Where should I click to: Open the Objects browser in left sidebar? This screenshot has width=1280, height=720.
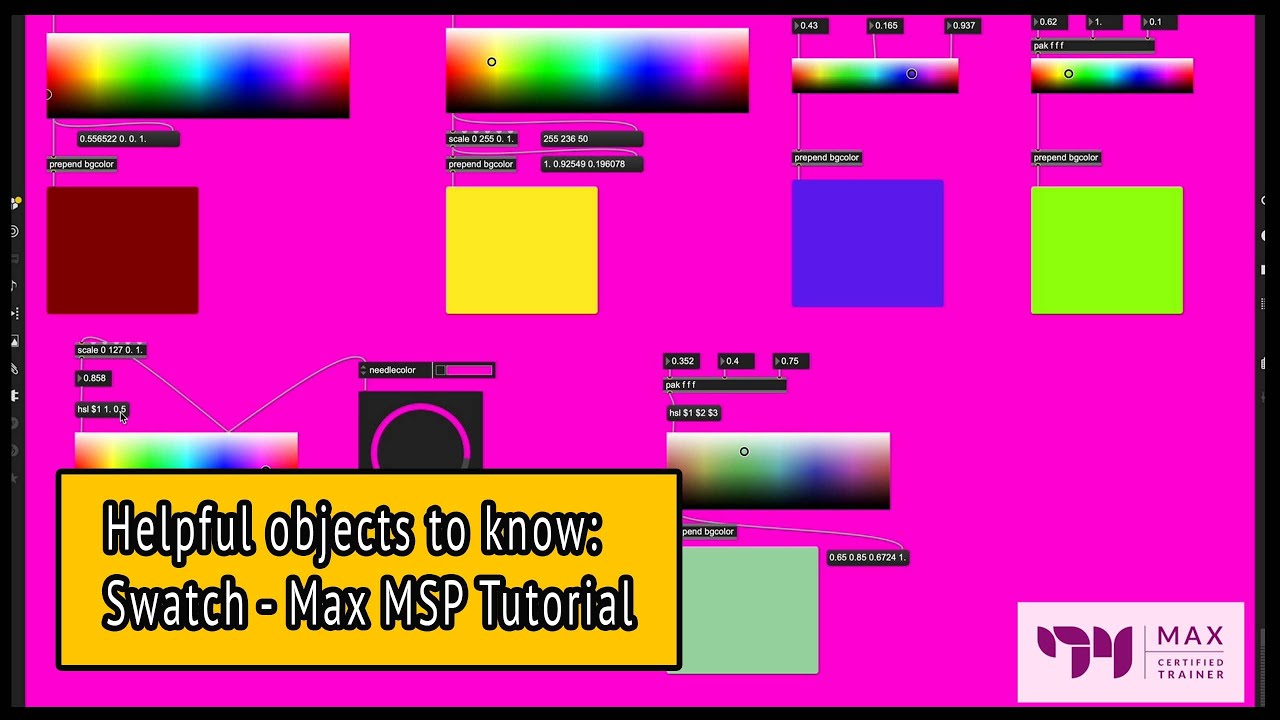[x=15, y=203]
